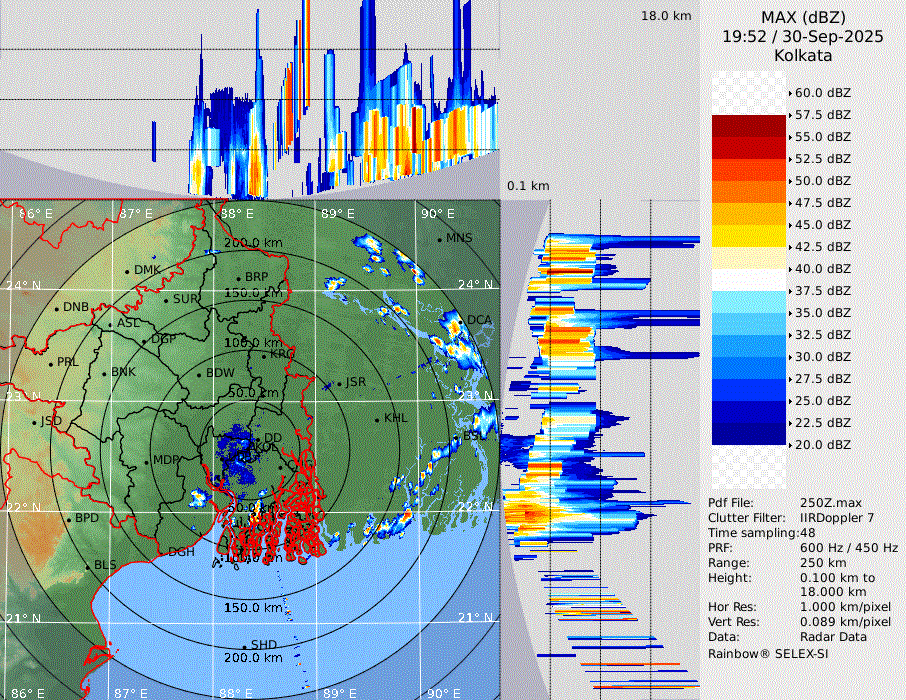Screen dimensions: 906x700
Task: Click the 60.0 dBZ legend label
Action: 822,92
